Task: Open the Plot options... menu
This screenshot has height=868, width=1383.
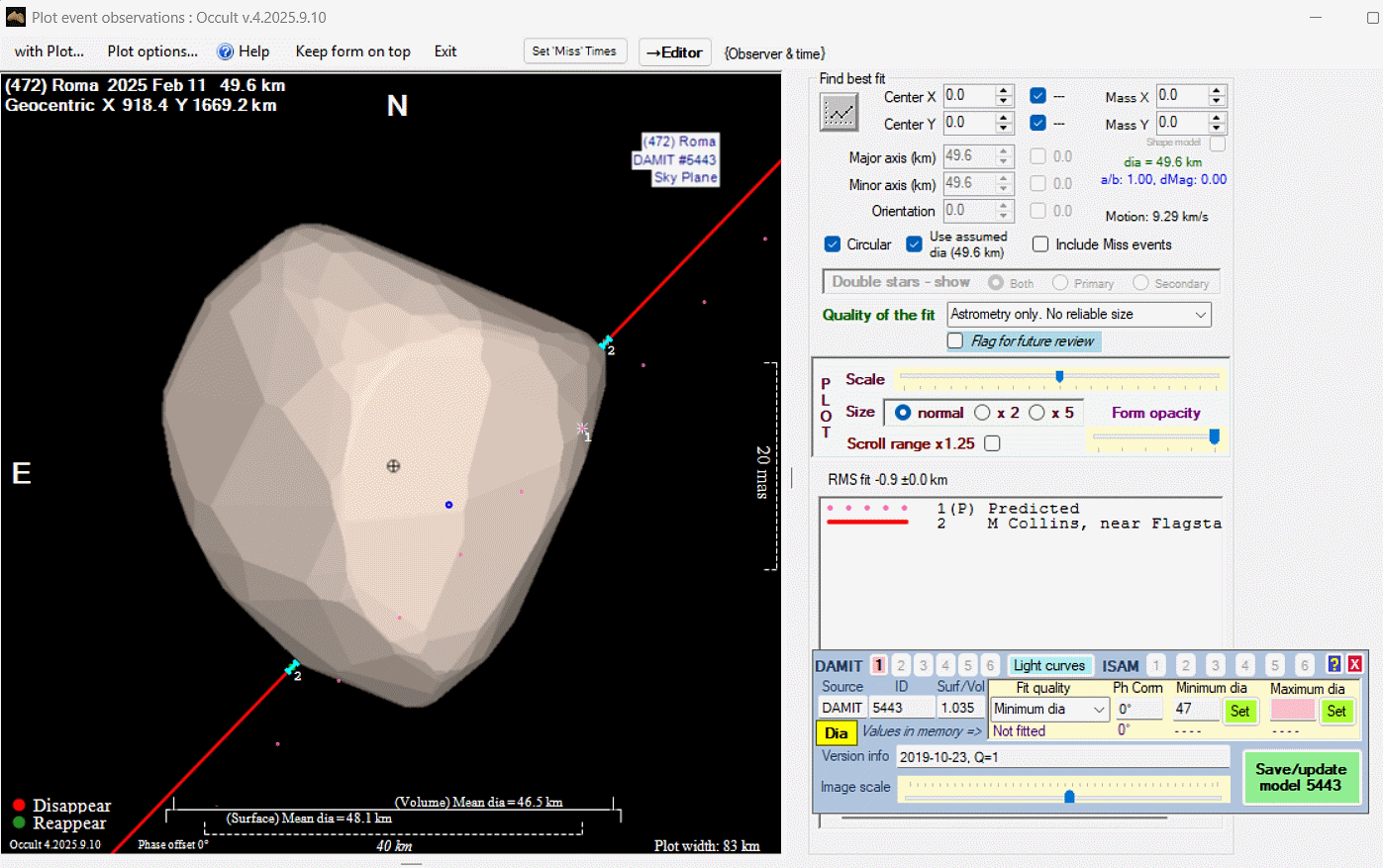Action: tap(152, 51)
